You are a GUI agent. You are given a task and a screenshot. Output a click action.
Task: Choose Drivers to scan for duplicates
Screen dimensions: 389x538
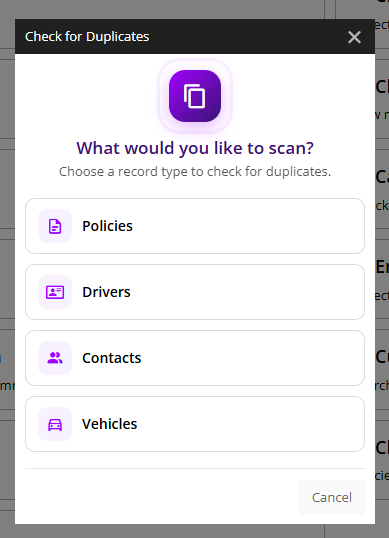[195, 292]
